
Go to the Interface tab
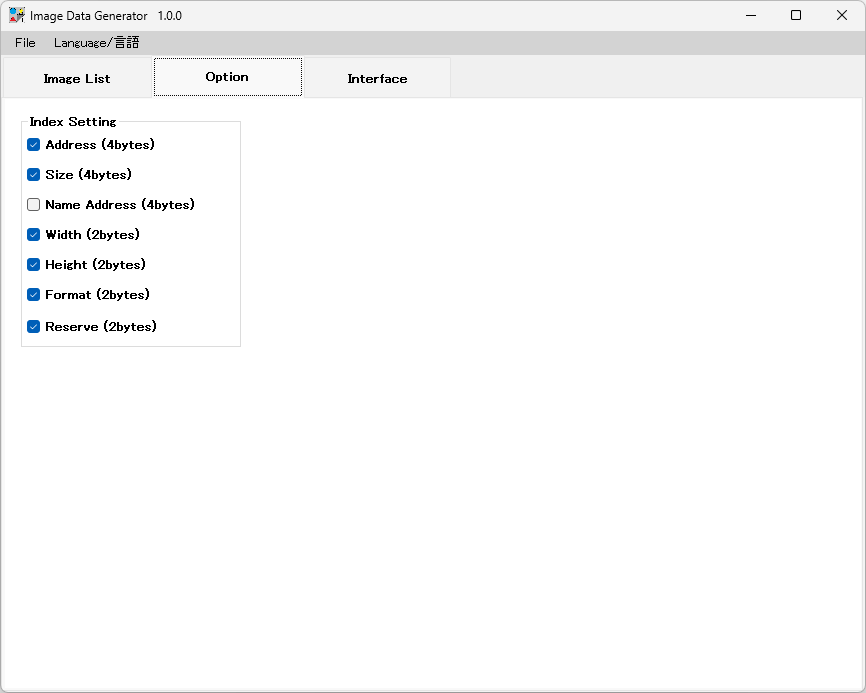click(377, 79)
